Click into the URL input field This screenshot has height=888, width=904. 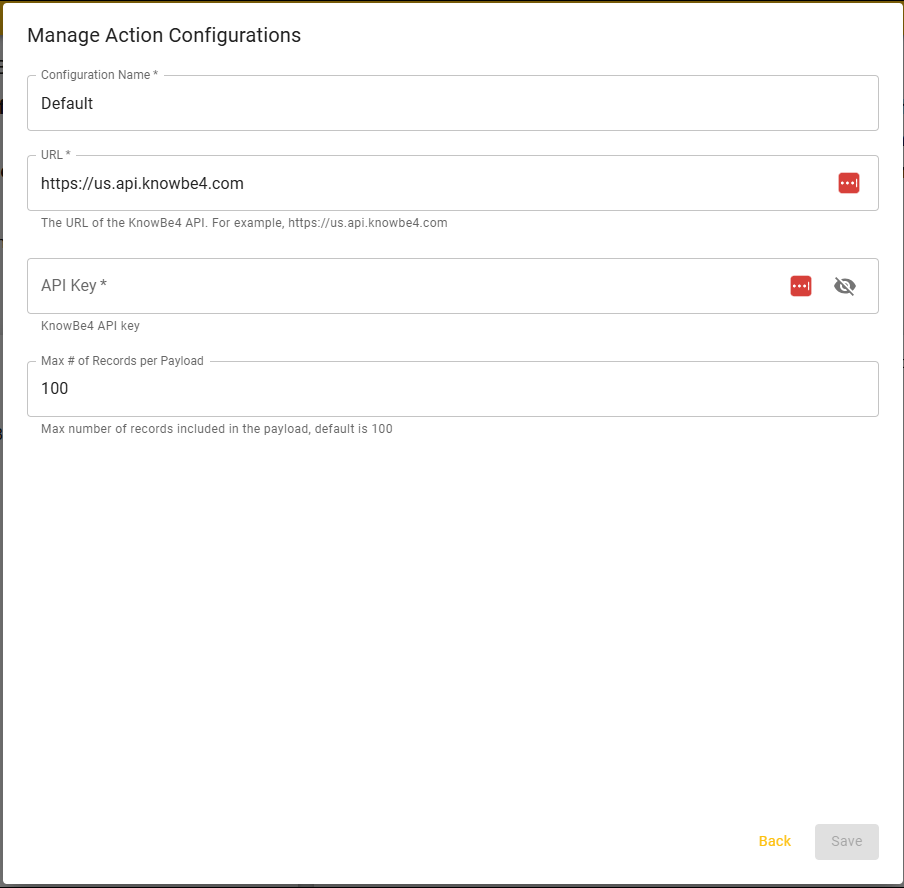453,183
